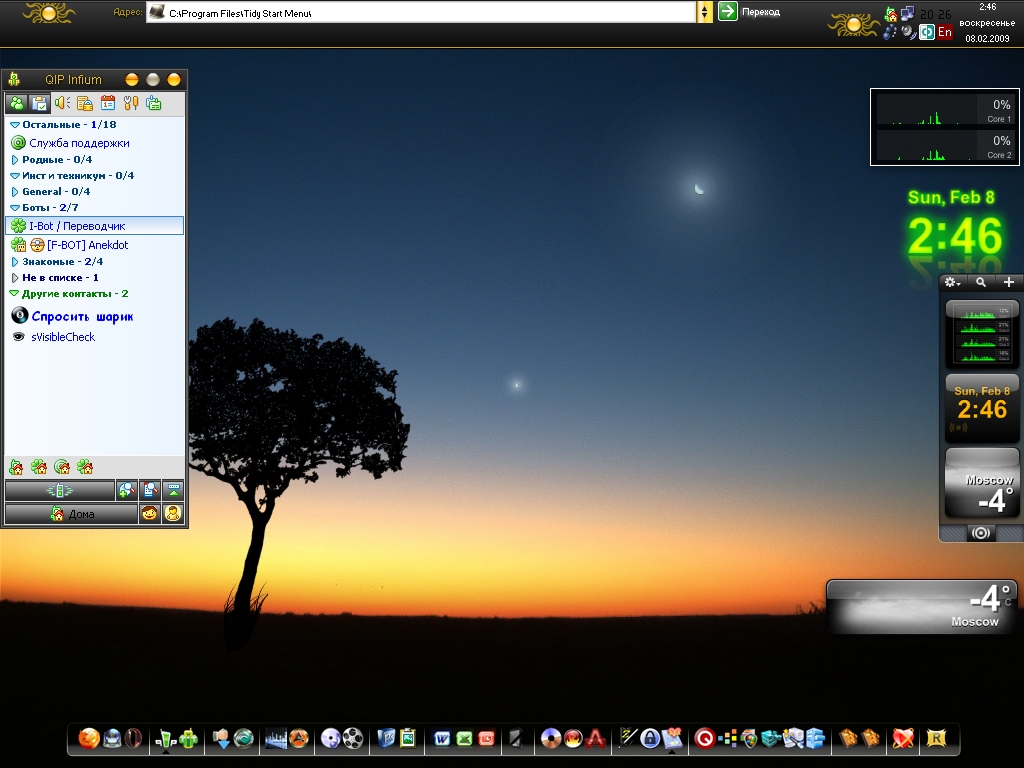Collapse the Остальные contact group

(x=15, y=125)
